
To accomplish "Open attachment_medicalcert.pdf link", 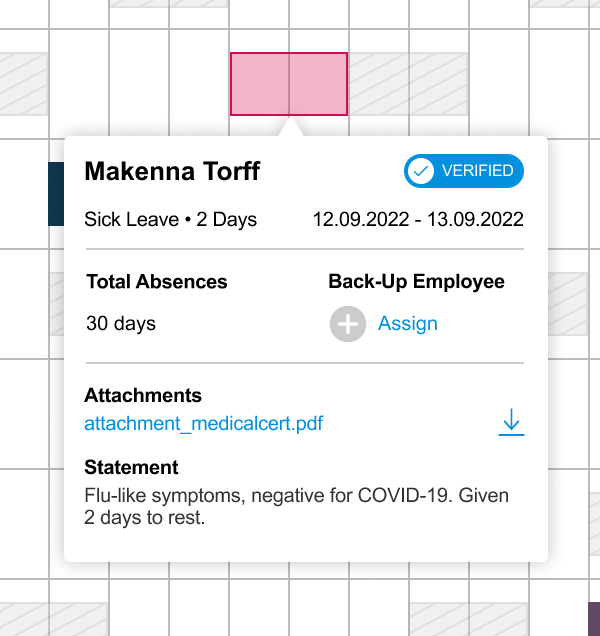I will point(204,423).
